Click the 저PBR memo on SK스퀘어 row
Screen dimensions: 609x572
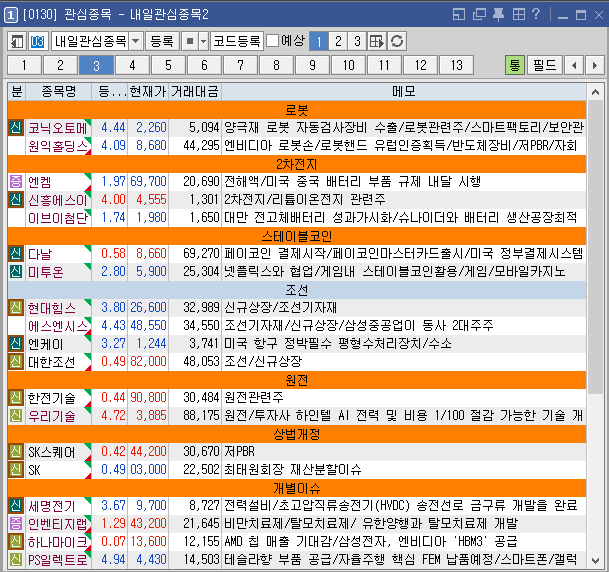click(x=240, y=451)
